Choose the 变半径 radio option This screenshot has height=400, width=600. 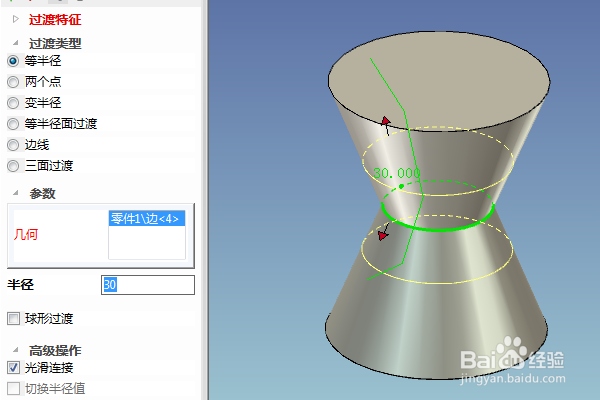pyautogui.click(x=13, y=103)
